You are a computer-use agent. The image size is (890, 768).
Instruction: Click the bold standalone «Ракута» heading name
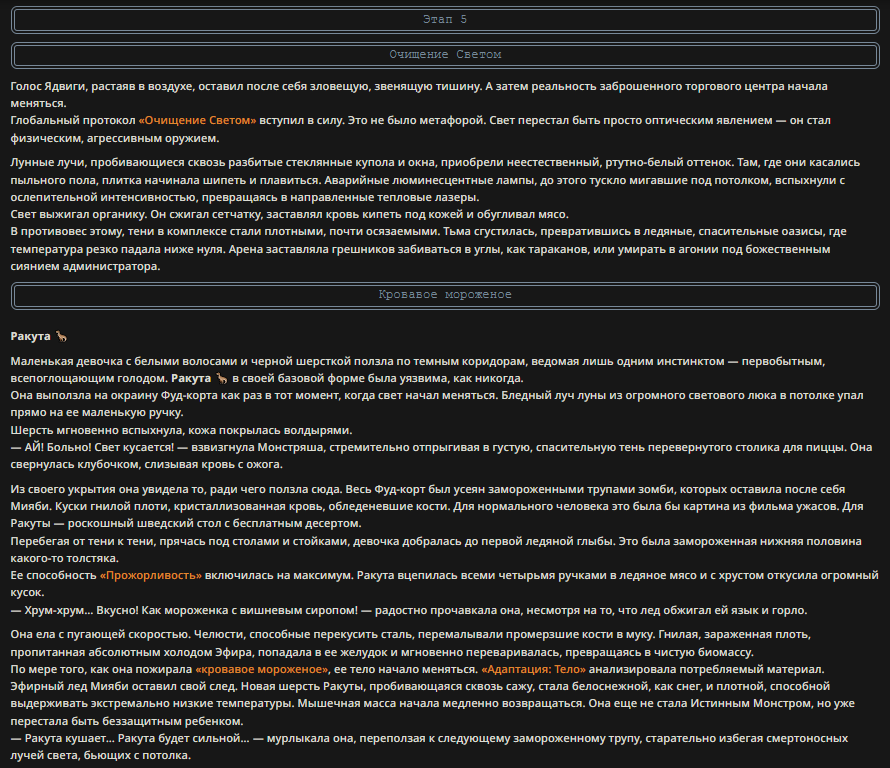31,337
